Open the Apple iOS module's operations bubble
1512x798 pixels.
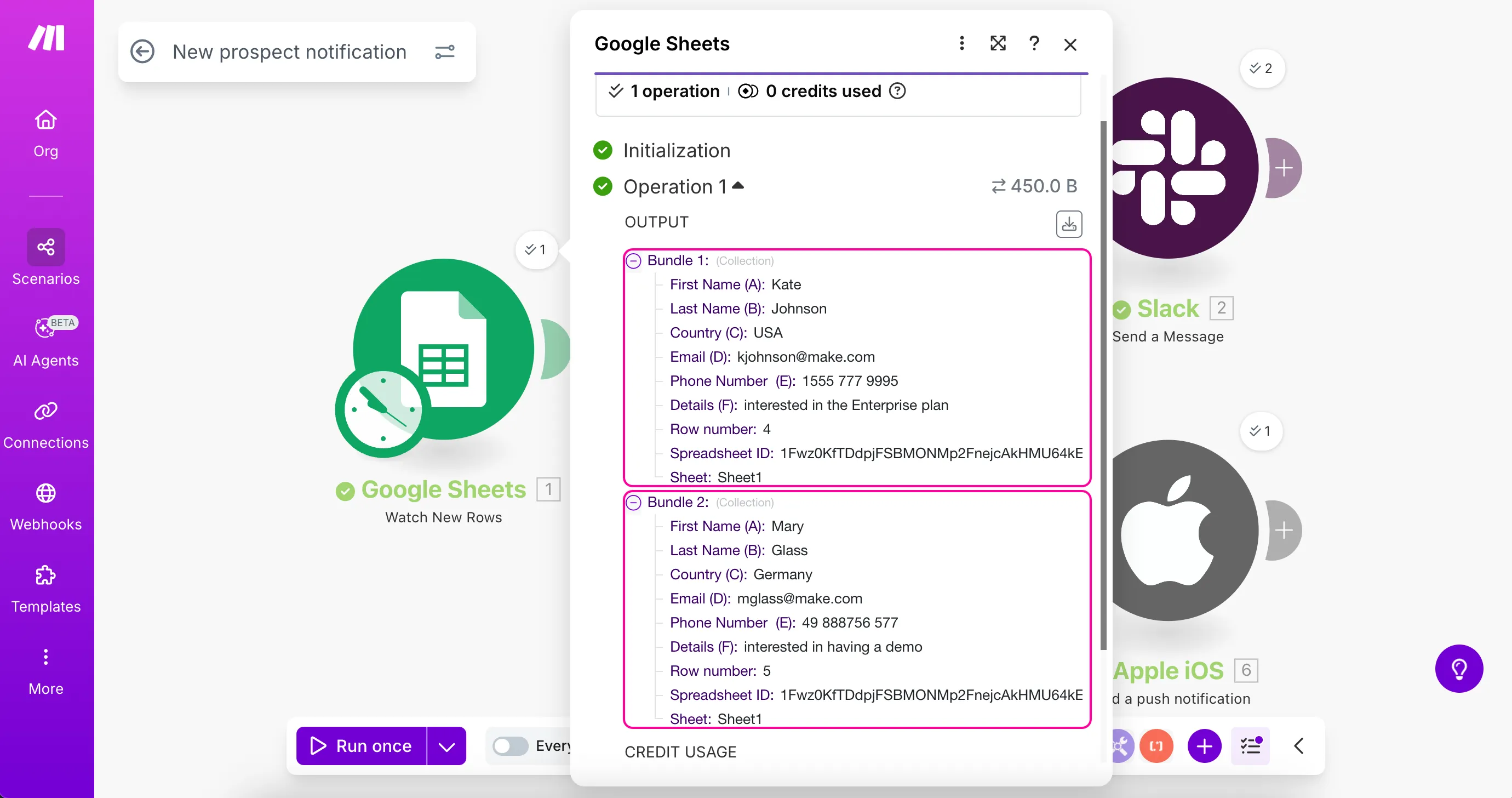click(1261, 431)
